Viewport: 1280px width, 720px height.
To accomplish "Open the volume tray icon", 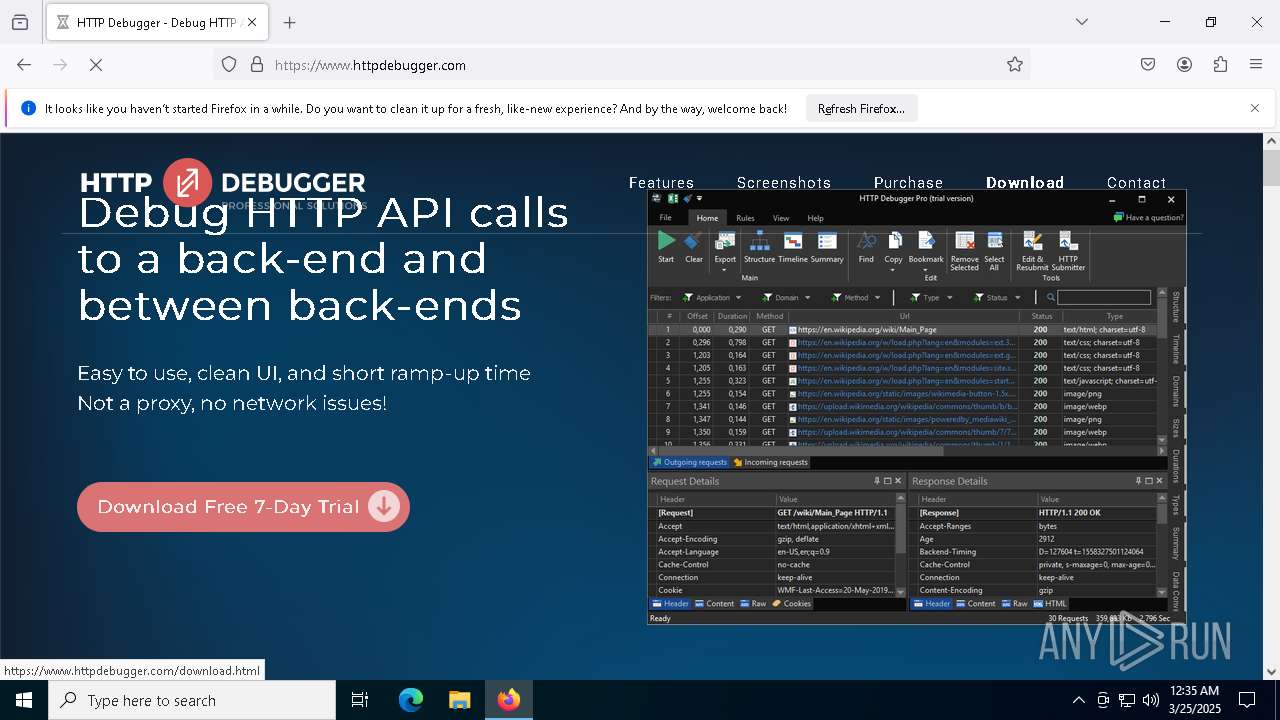I will point(1151,700).
